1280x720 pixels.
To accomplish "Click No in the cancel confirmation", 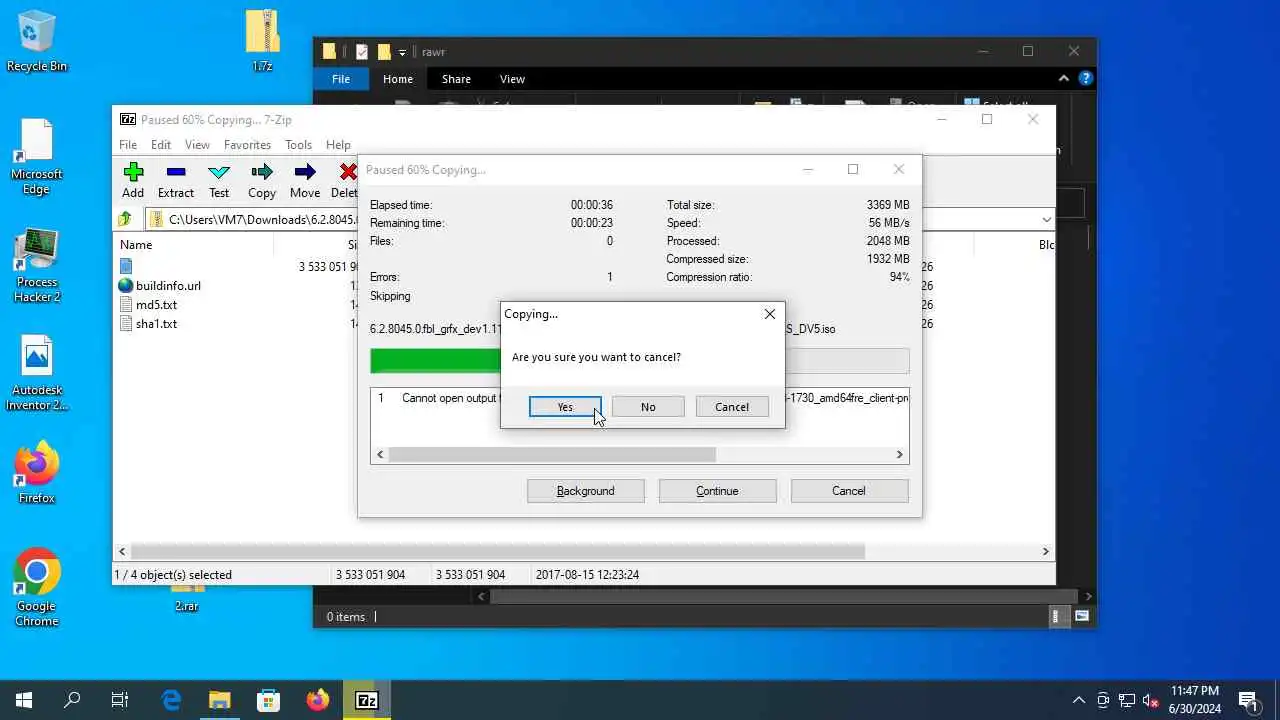I will [x=648, y=407].
